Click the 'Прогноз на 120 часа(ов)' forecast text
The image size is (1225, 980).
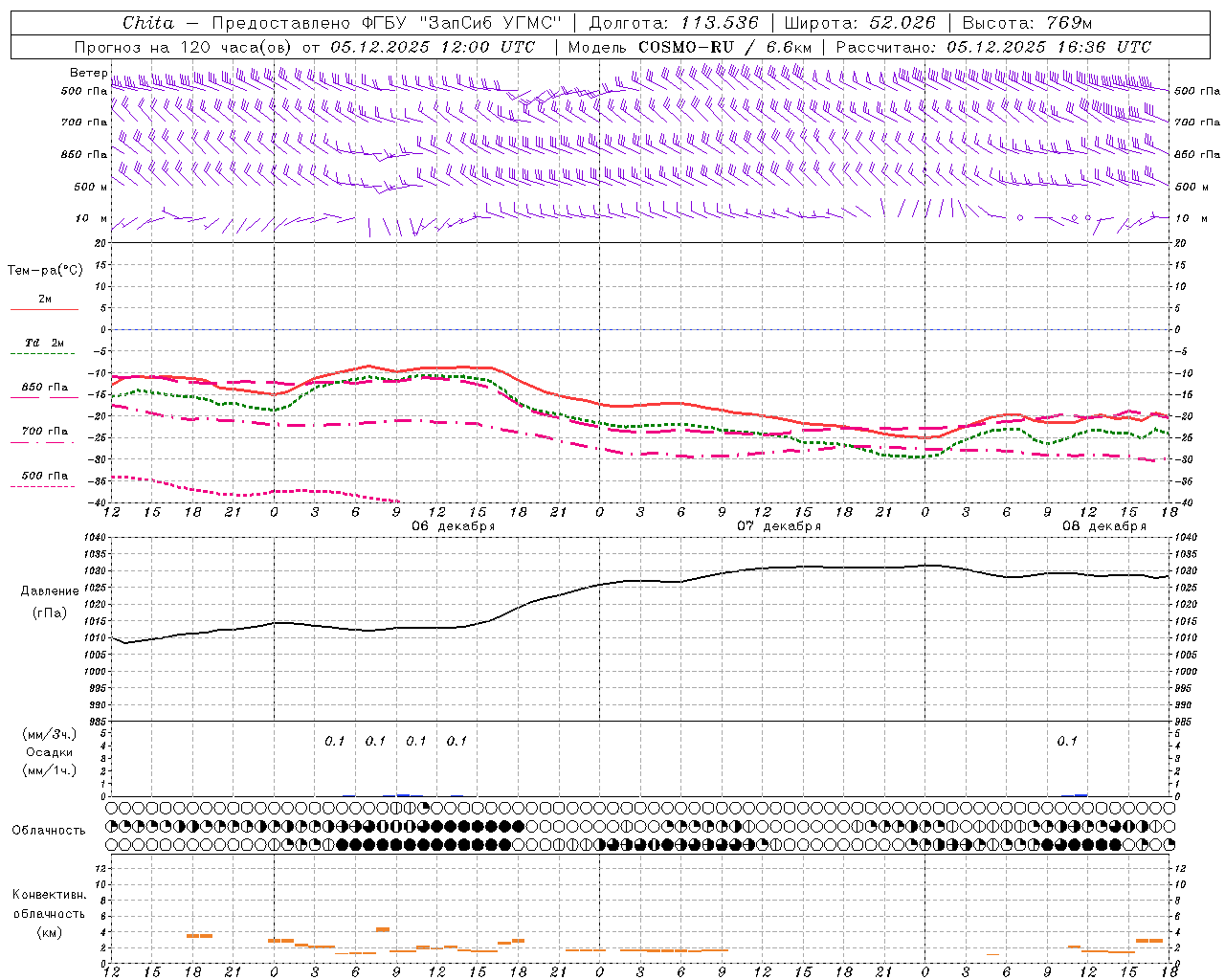pos(184,47)
